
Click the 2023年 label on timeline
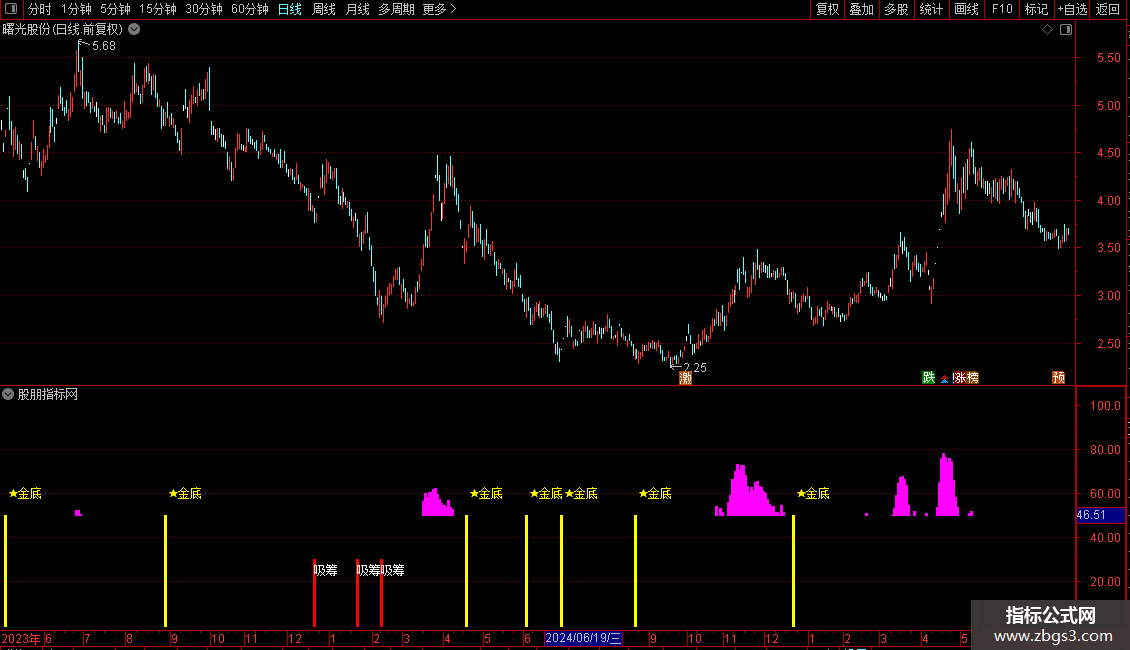21,638
